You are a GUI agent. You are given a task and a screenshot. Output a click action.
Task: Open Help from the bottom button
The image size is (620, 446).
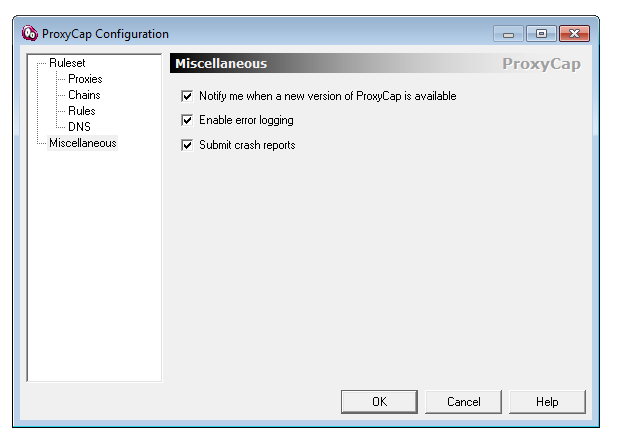547,402
